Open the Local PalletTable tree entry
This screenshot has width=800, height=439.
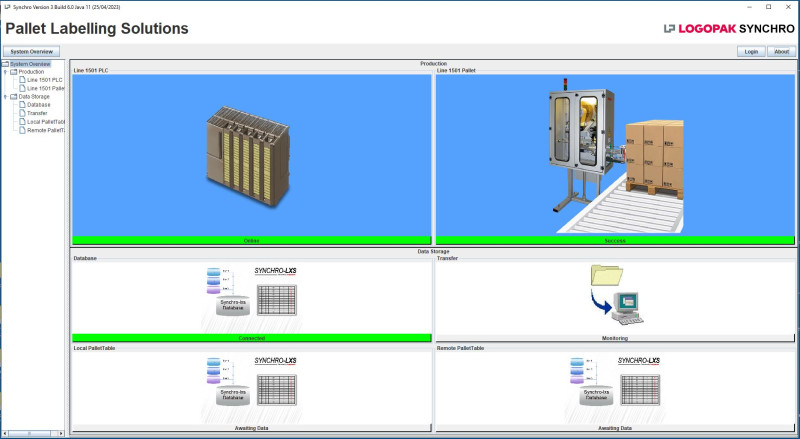[x=46, y=122]
